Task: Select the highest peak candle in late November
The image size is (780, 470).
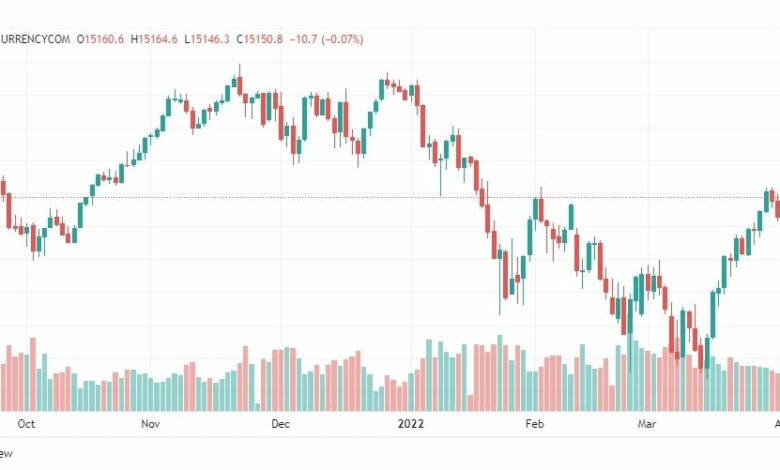Action: tap(240, 82)
